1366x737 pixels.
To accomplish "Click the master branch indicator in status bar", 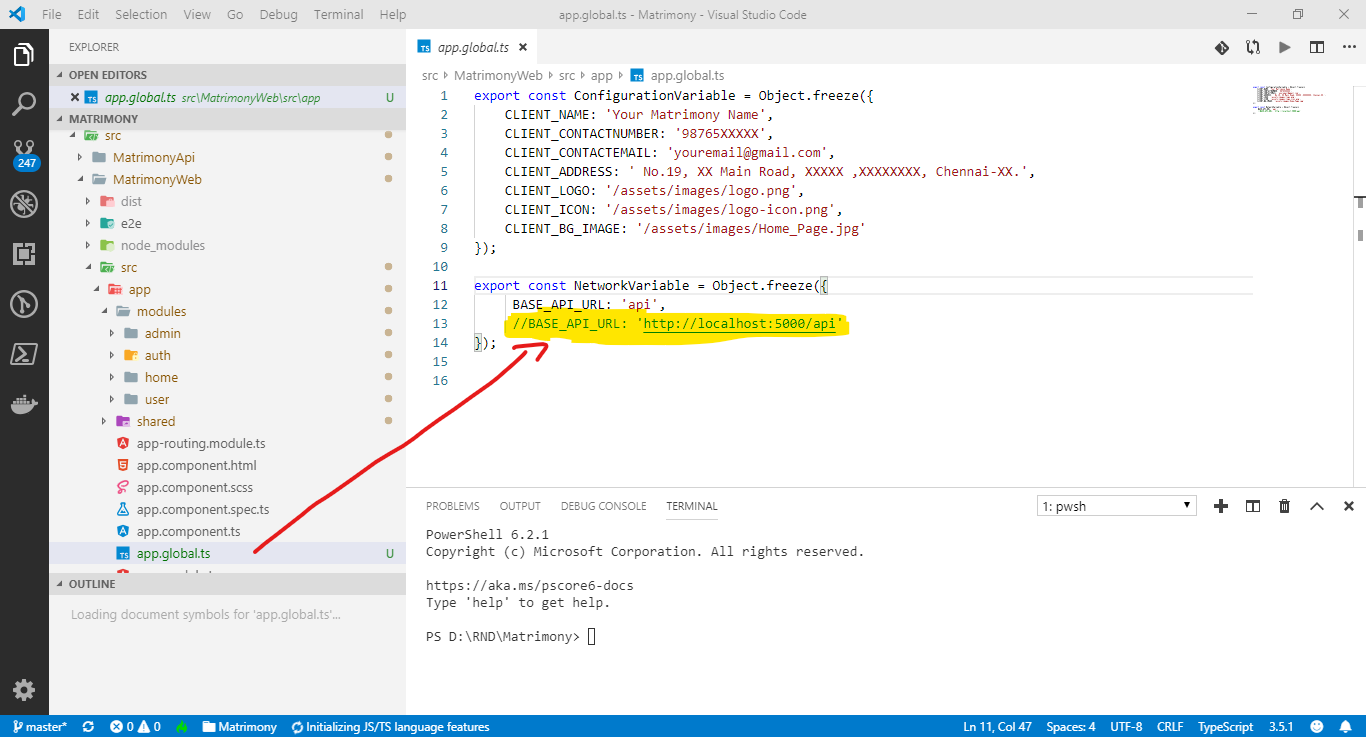I will pos(38,727).
